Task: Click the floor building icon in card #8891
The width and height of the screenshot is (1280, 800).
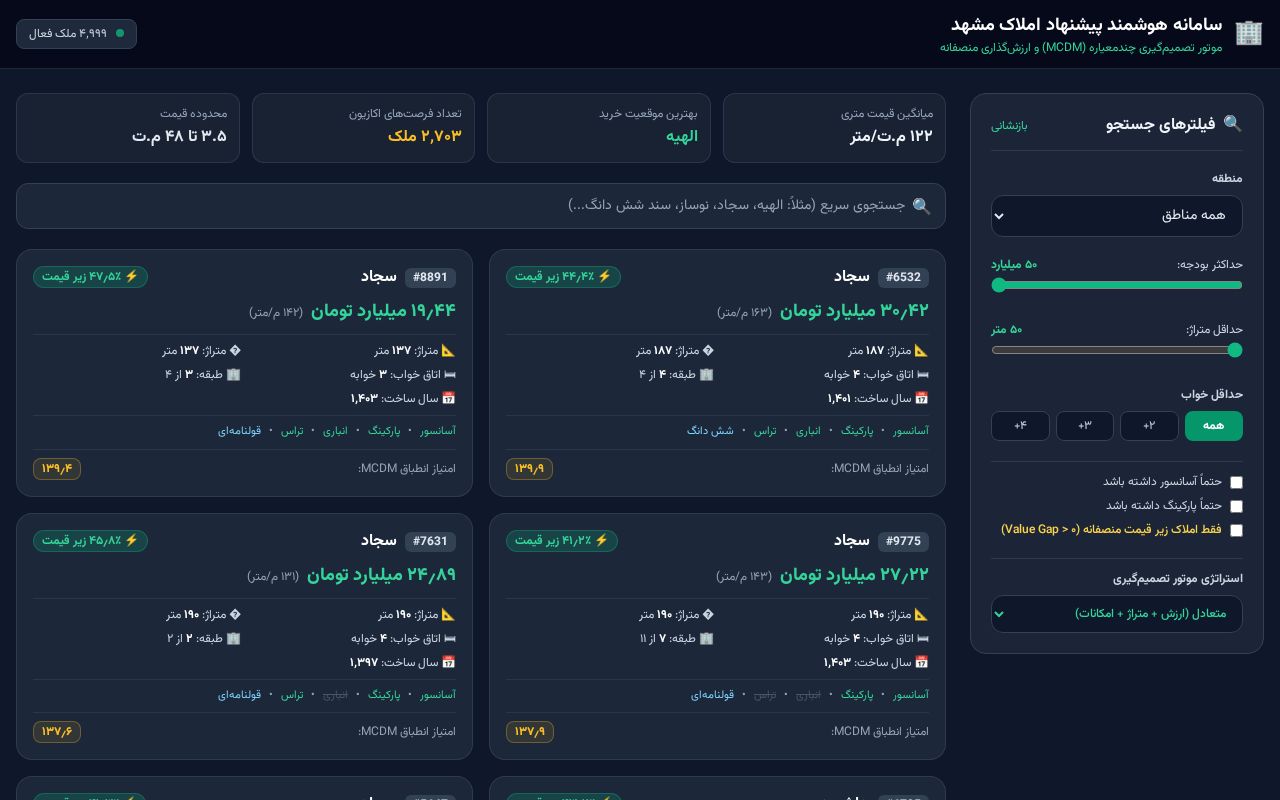Action: pos(234,374)
